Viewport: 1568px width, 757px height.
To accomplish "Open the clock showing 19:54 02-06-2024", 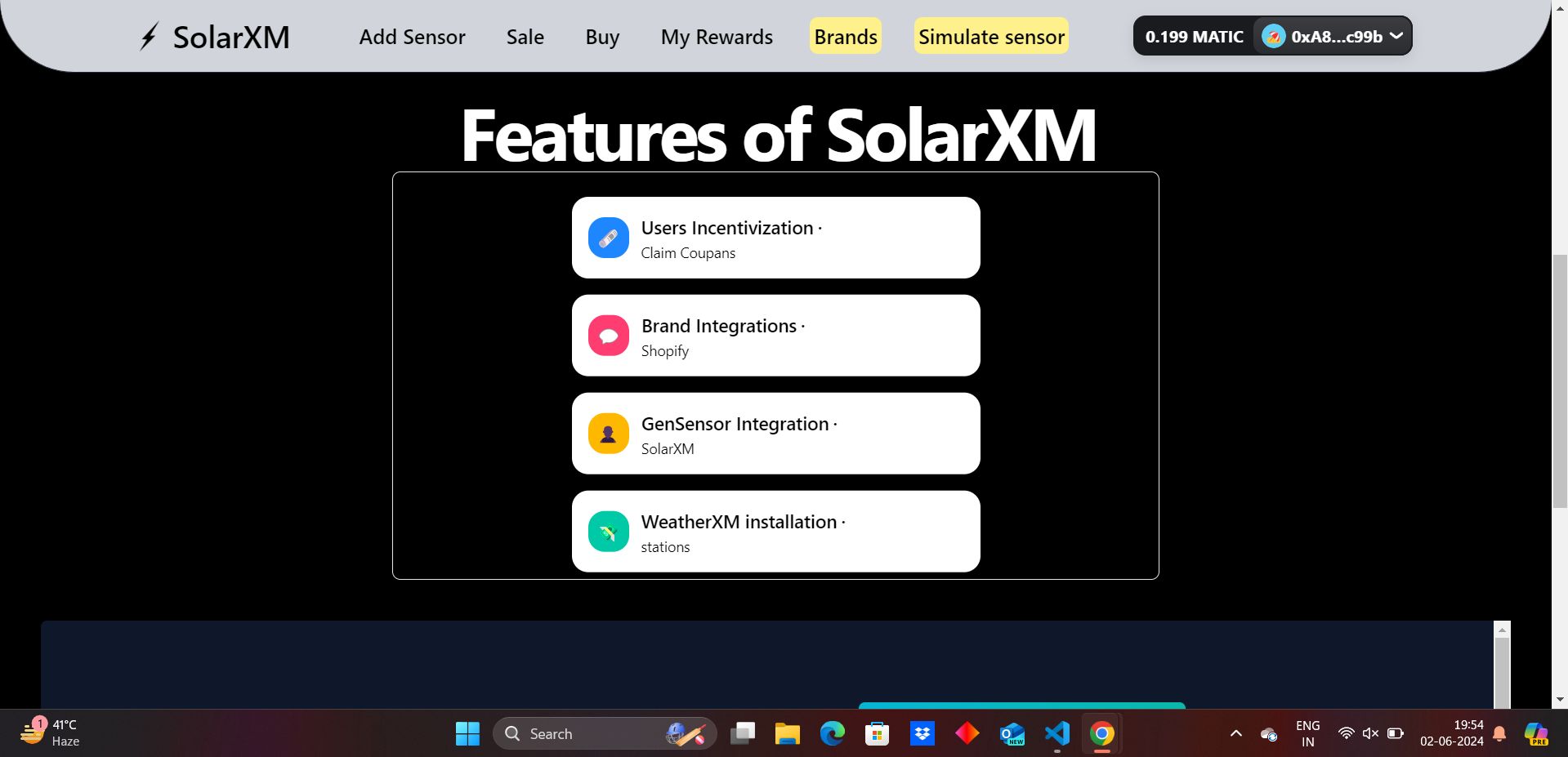I will 1452,733.
